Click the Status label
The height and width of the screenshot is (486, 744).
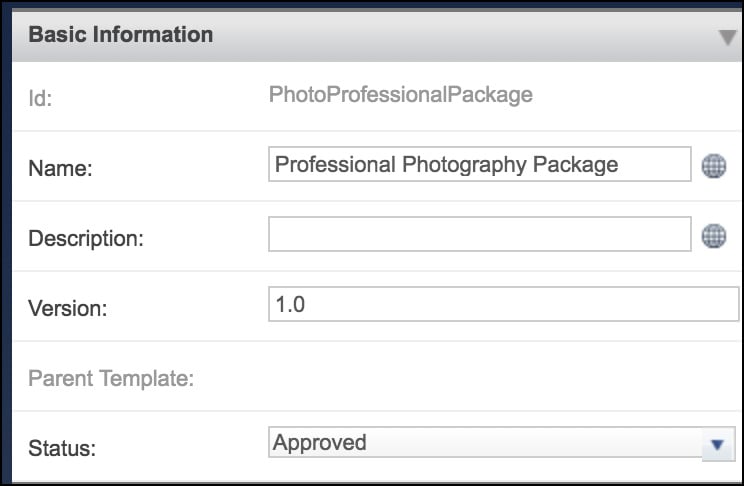[x=62, y=448]
